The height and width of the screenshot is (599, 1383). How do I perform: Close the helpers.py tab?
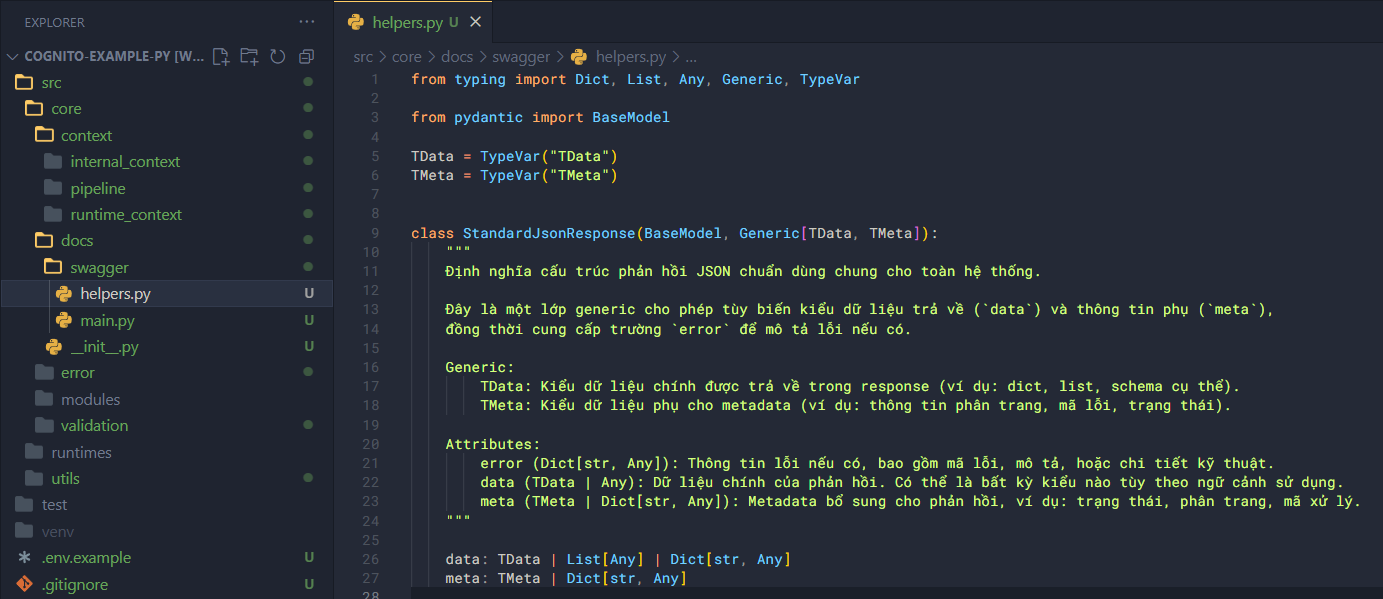(475, 22)
